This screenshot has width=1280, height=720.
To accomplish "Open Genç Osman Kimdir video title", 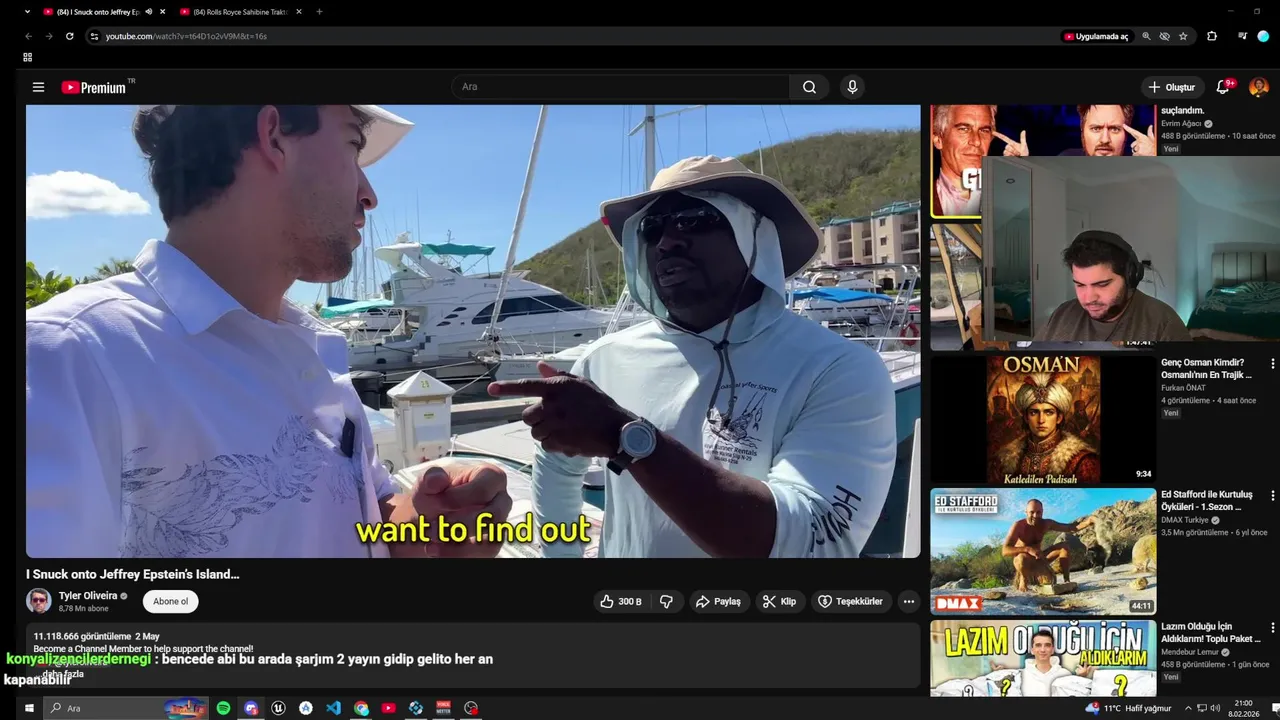I will click(x=1207, y=368).
